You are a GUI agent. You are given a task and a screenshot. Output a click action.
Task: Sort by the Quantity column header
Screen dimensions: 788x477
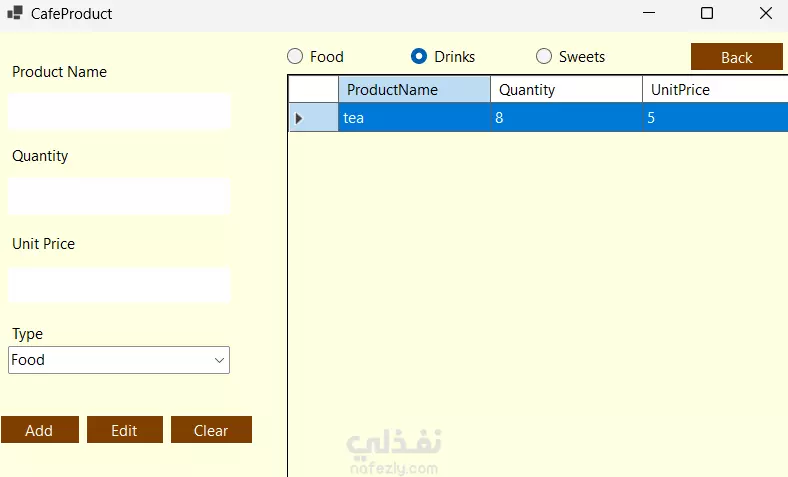(x=566, y=90)
